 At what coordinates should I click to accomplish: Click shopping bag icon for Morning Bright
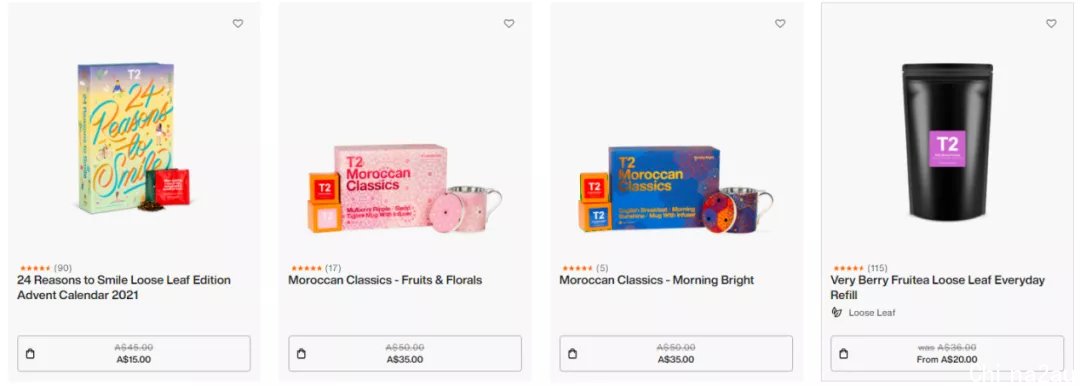tap(572, 354)
